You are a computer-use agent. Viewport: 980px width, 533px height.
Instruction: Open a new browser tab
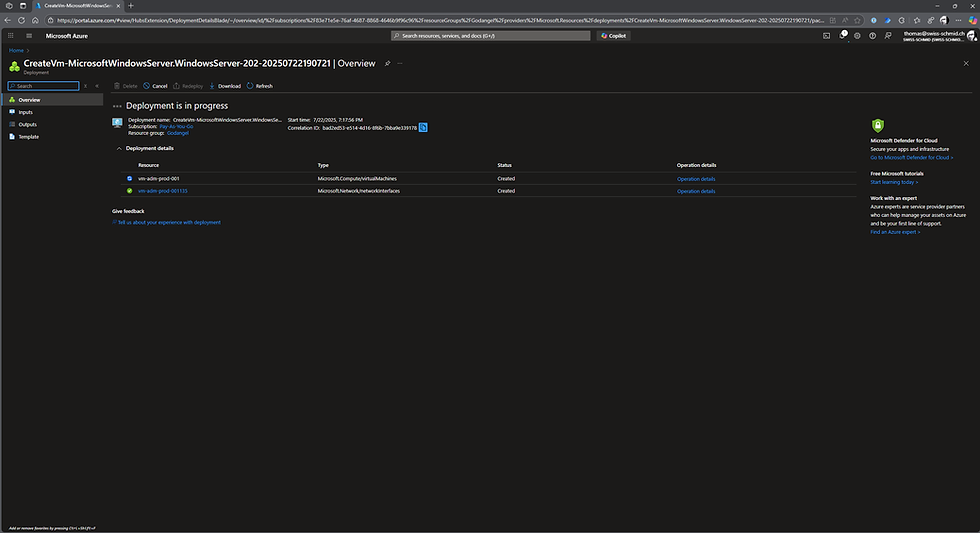(x=131, y=6)
